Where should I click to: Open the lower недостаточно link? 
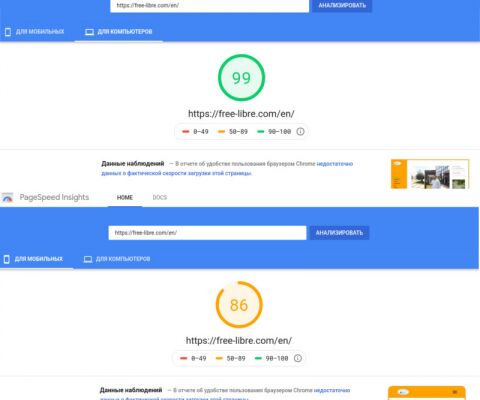[332, 390]
